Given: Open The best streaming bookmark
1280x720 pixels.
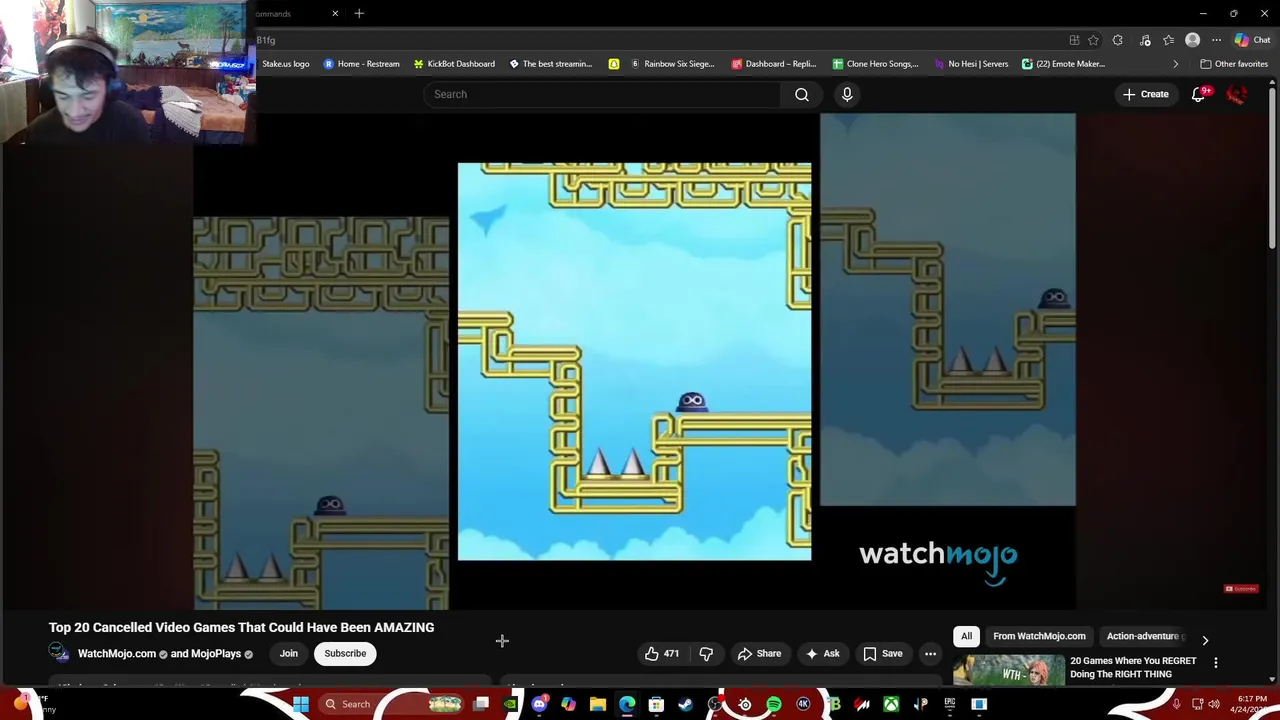Looking at the screenshot, I should coord(551,64).
